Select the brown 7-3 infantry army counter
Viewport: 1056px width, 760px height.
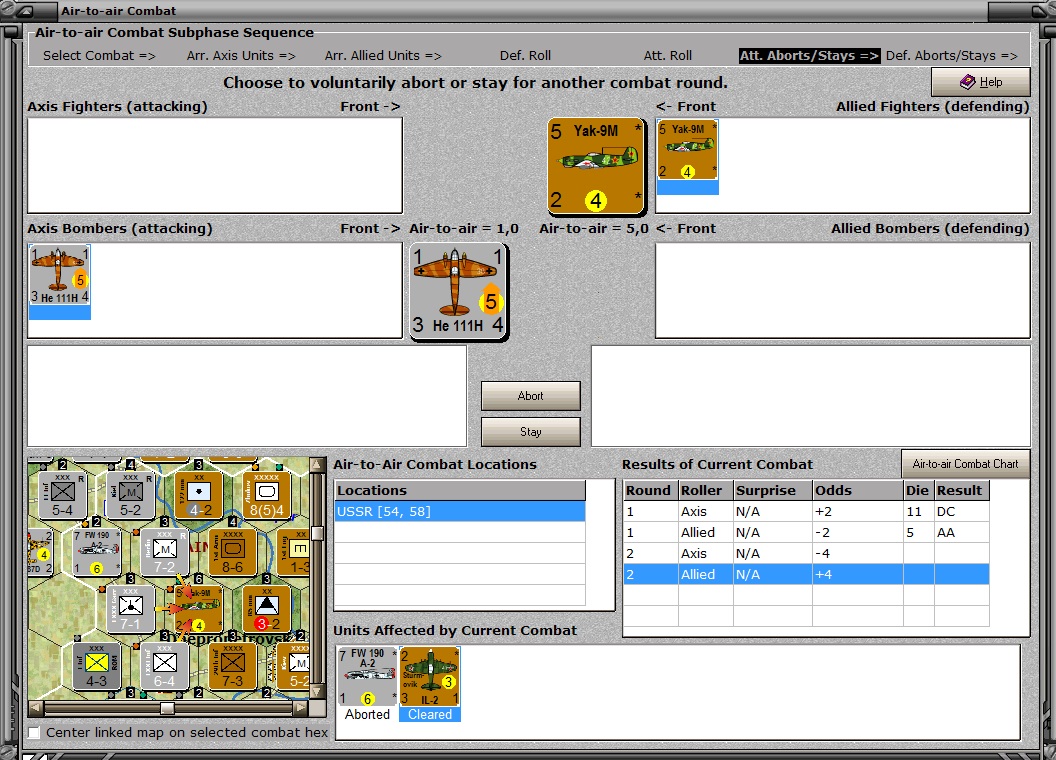click(232, 666)
